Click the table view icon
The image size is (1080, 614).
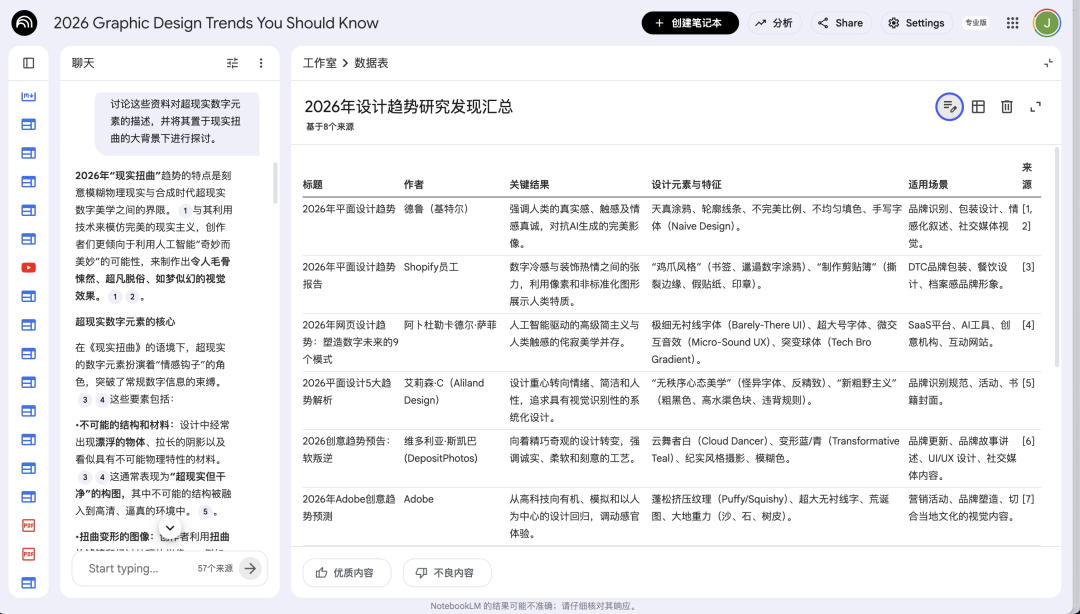[x=978, y=107]
